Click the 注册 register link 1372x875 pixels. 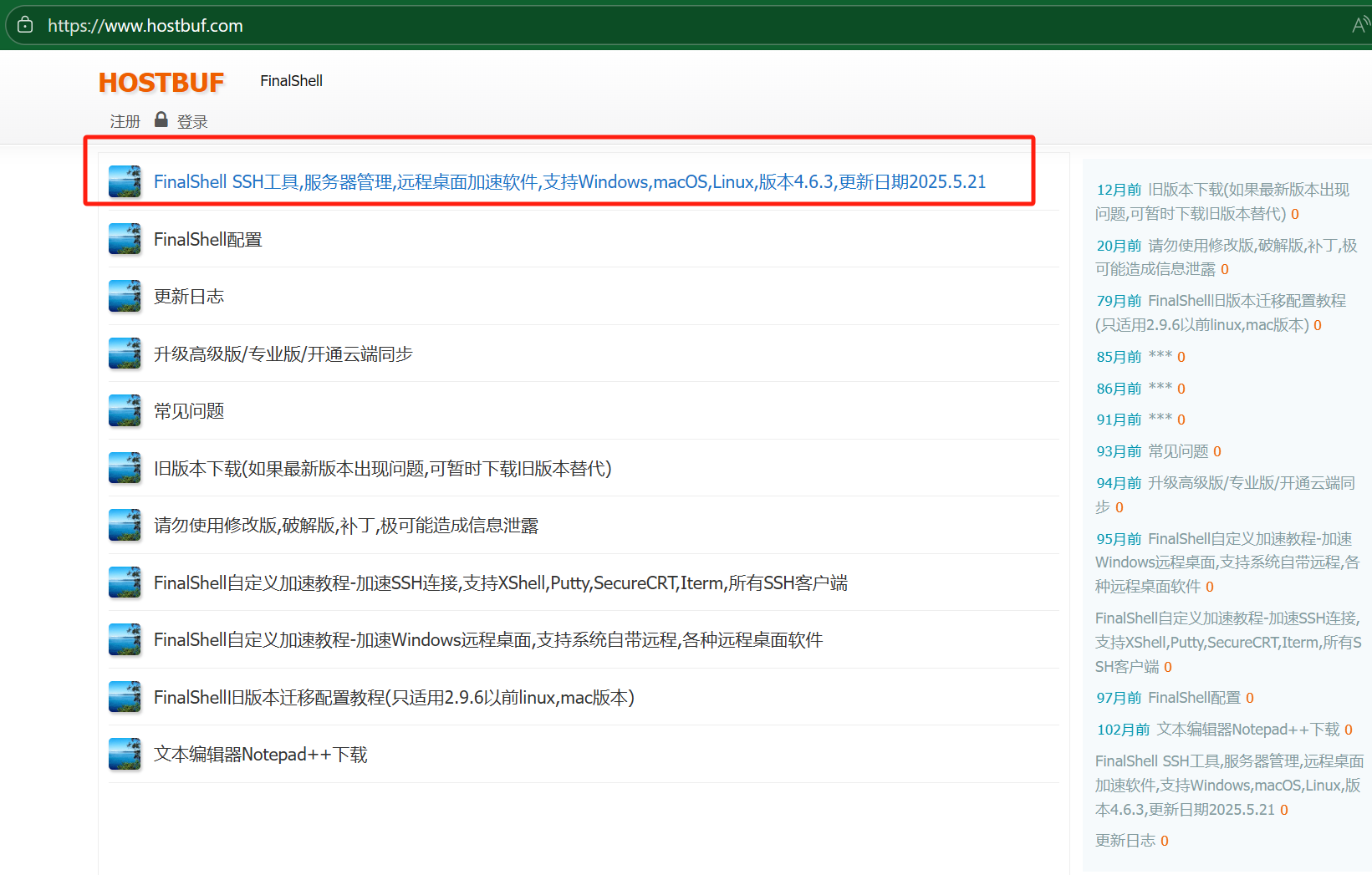[x=125, y=122]
